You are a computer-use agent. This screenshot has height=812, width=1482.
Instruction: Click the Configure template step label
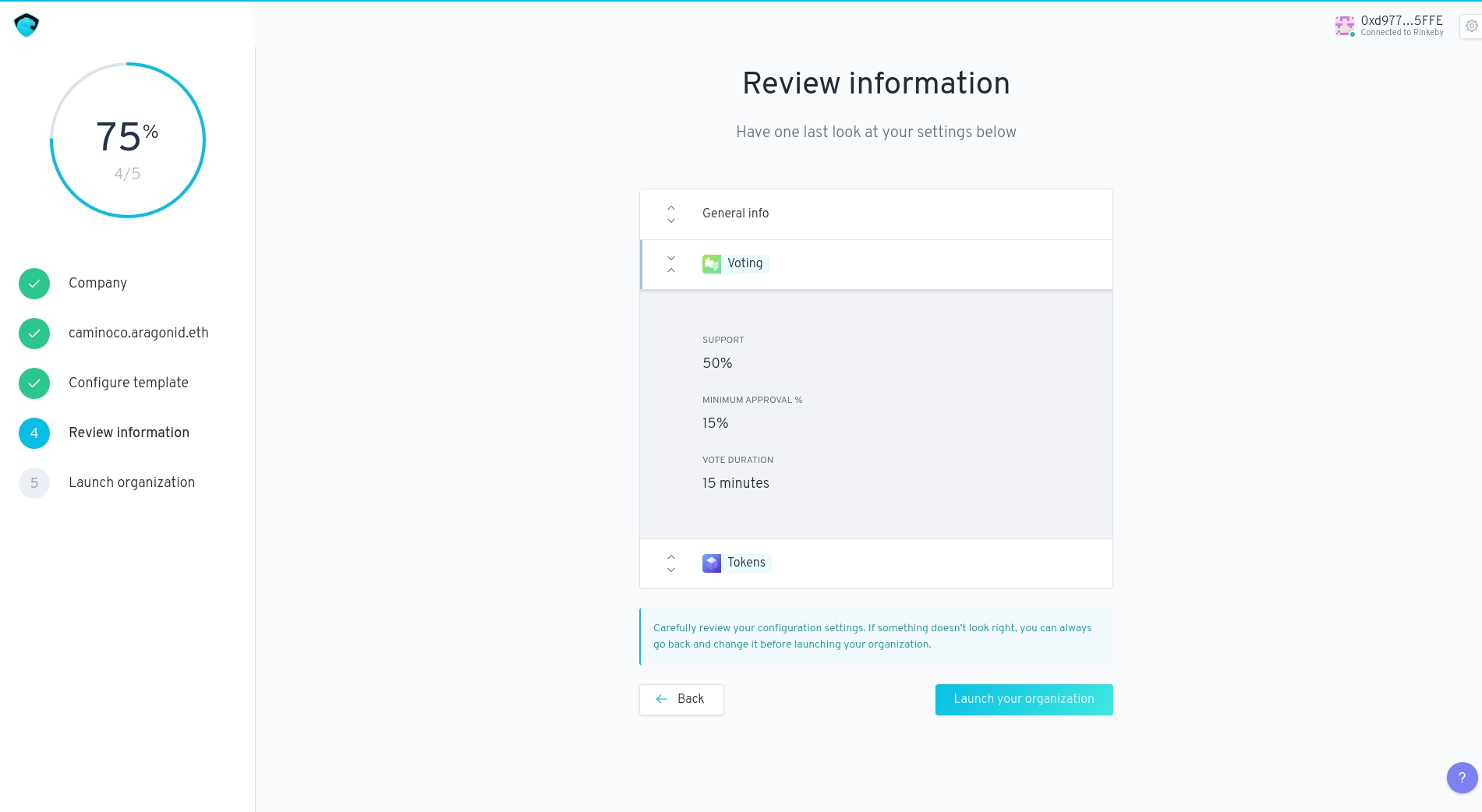point(129,383)
